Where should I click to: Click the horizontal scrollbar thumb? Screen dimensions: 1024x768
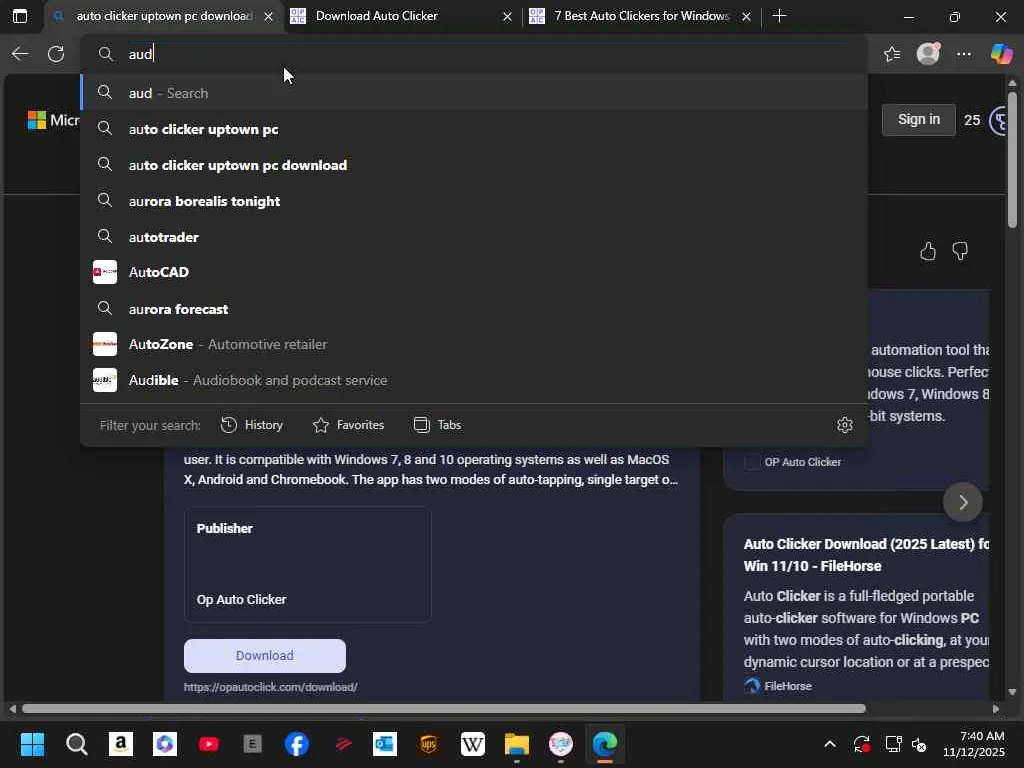(444, 709)
